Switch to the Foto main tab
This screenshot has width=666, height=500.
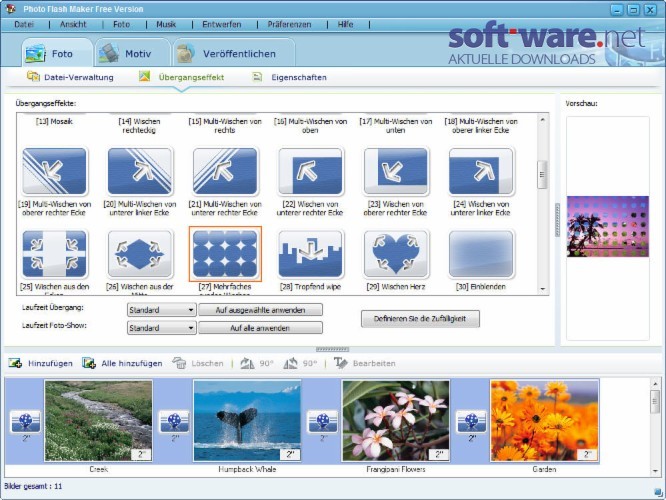57,53
